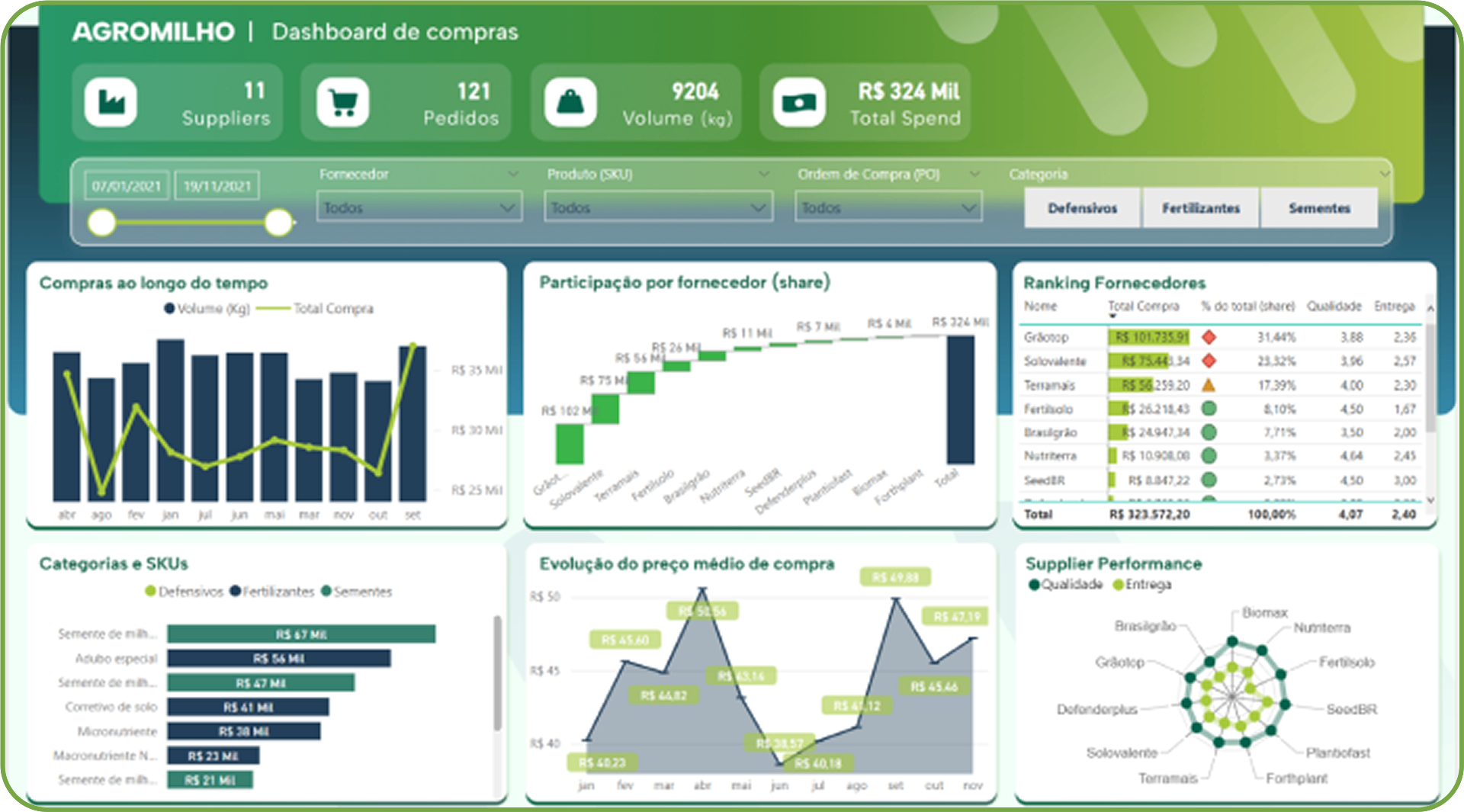Click the Participação por fornecedor (share) title
The width and height of the screenshot is (1464, 812).
pyautogui.click(x=684, y=282)
